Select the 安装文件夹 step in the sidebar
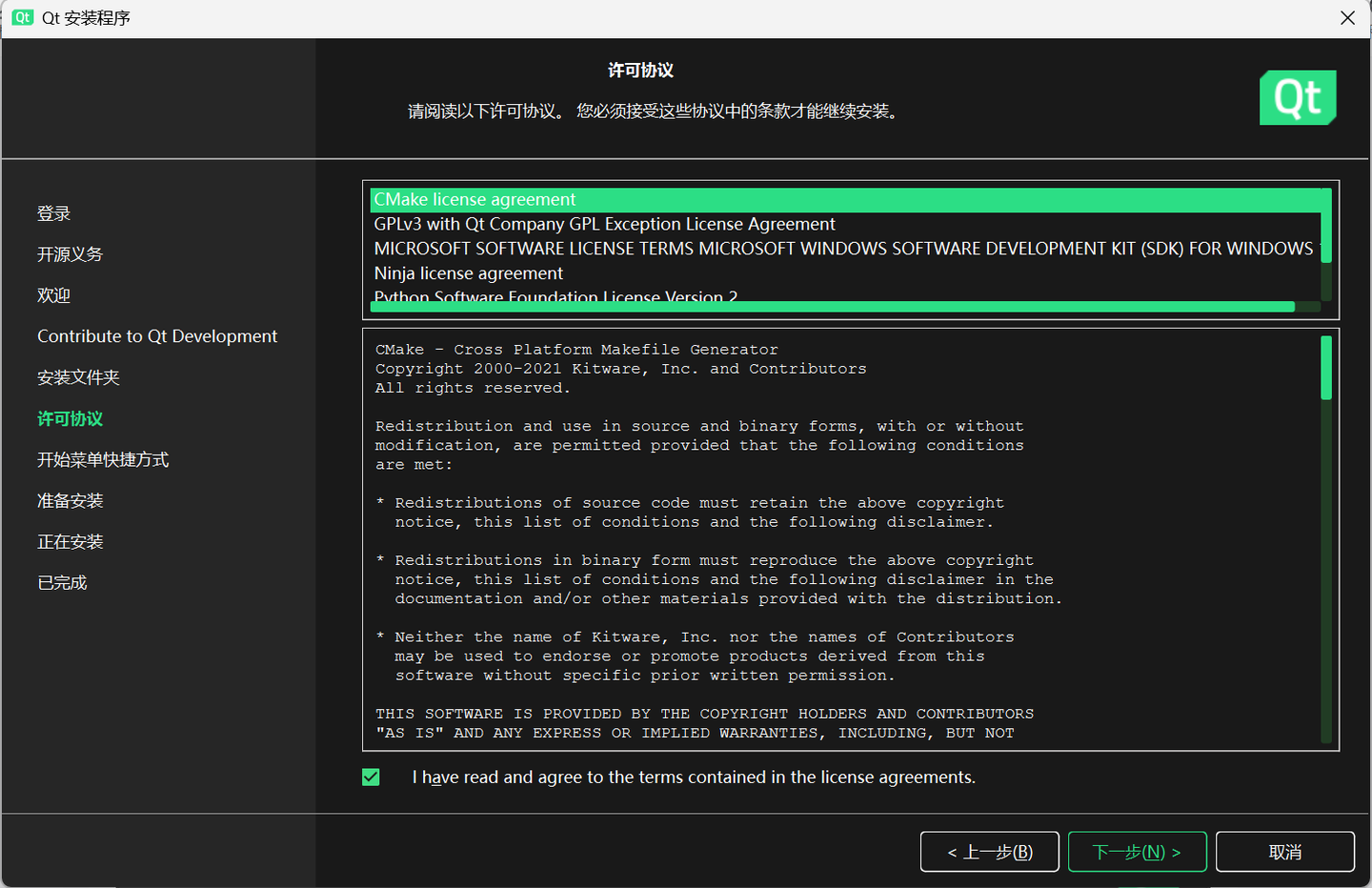The height and width of the screenshot is (888, 1372). [77, 377]
